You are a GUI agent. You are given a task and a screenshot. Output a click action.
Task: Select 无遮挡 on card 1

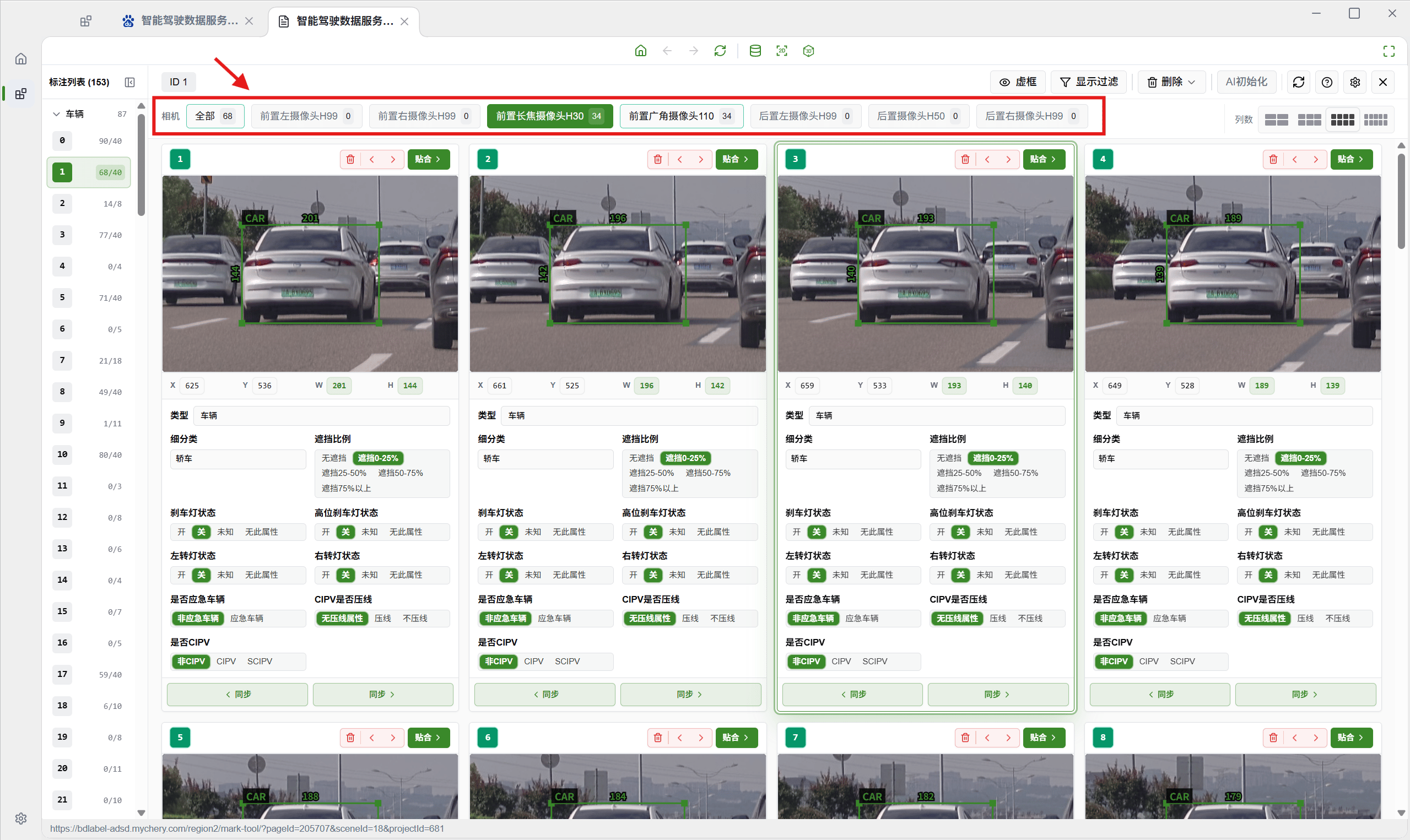click(334, 458)
